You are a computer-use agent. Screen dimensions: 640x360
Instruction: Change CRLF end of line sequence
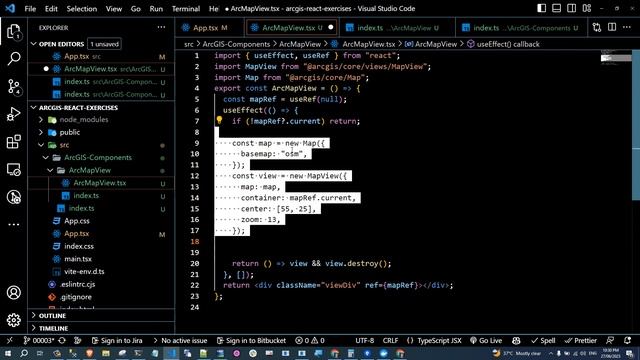390,340
